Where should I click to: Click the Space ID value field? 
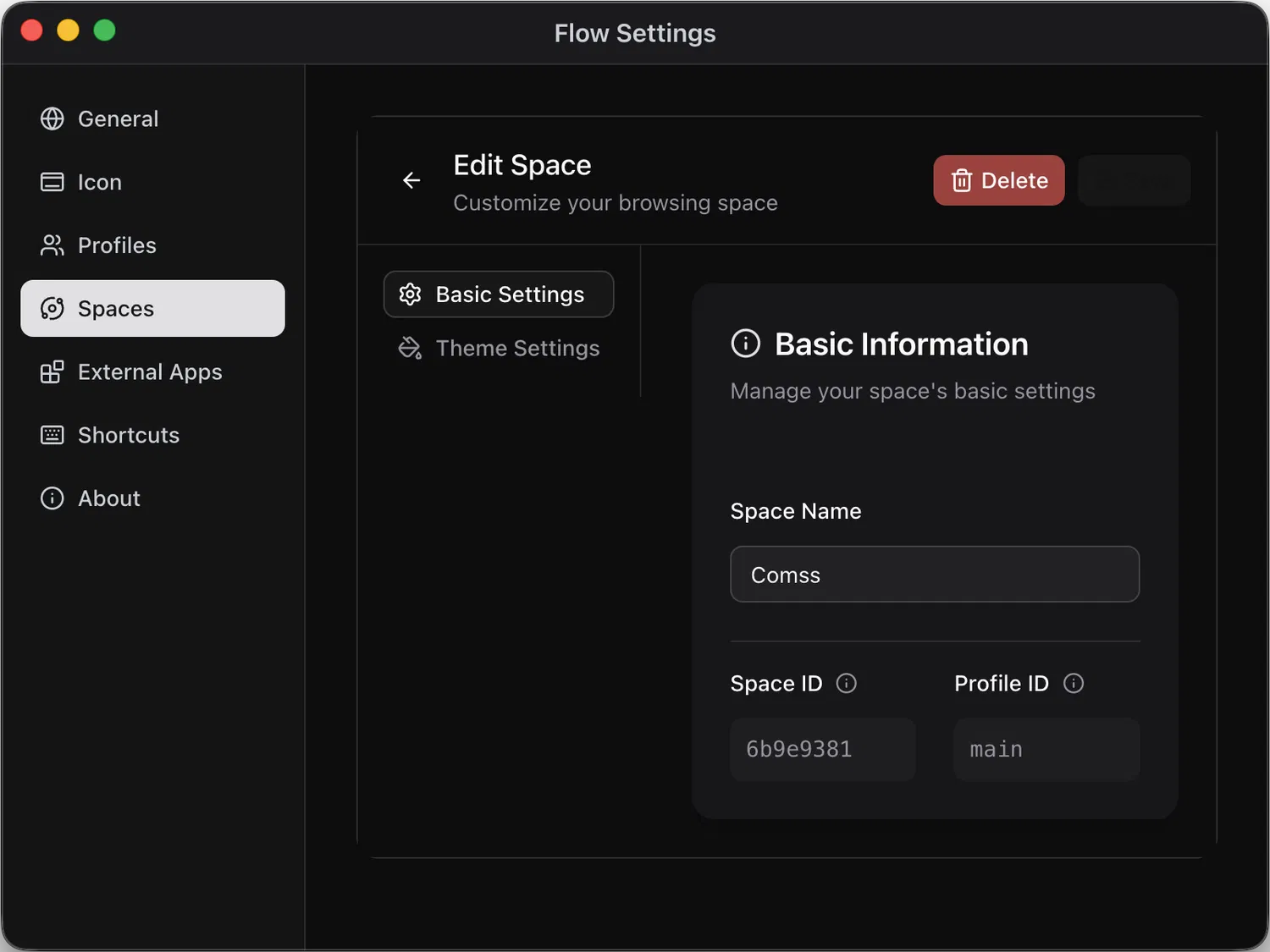(x=822, y=750)
